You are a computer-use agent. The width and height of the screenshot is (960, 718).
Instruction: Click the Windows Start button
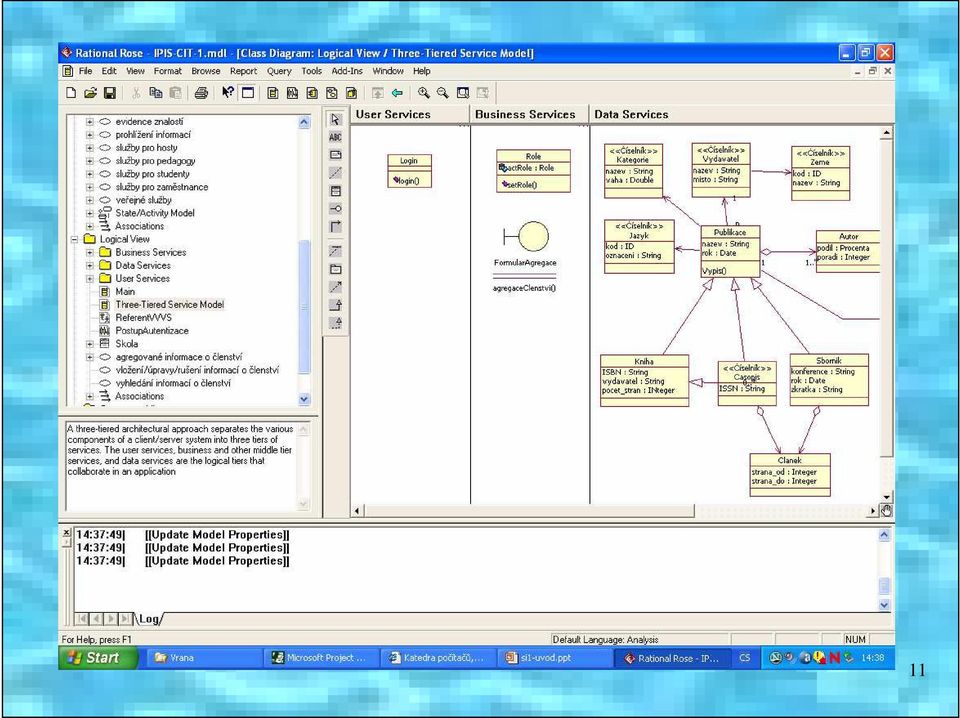click(98, 658)
